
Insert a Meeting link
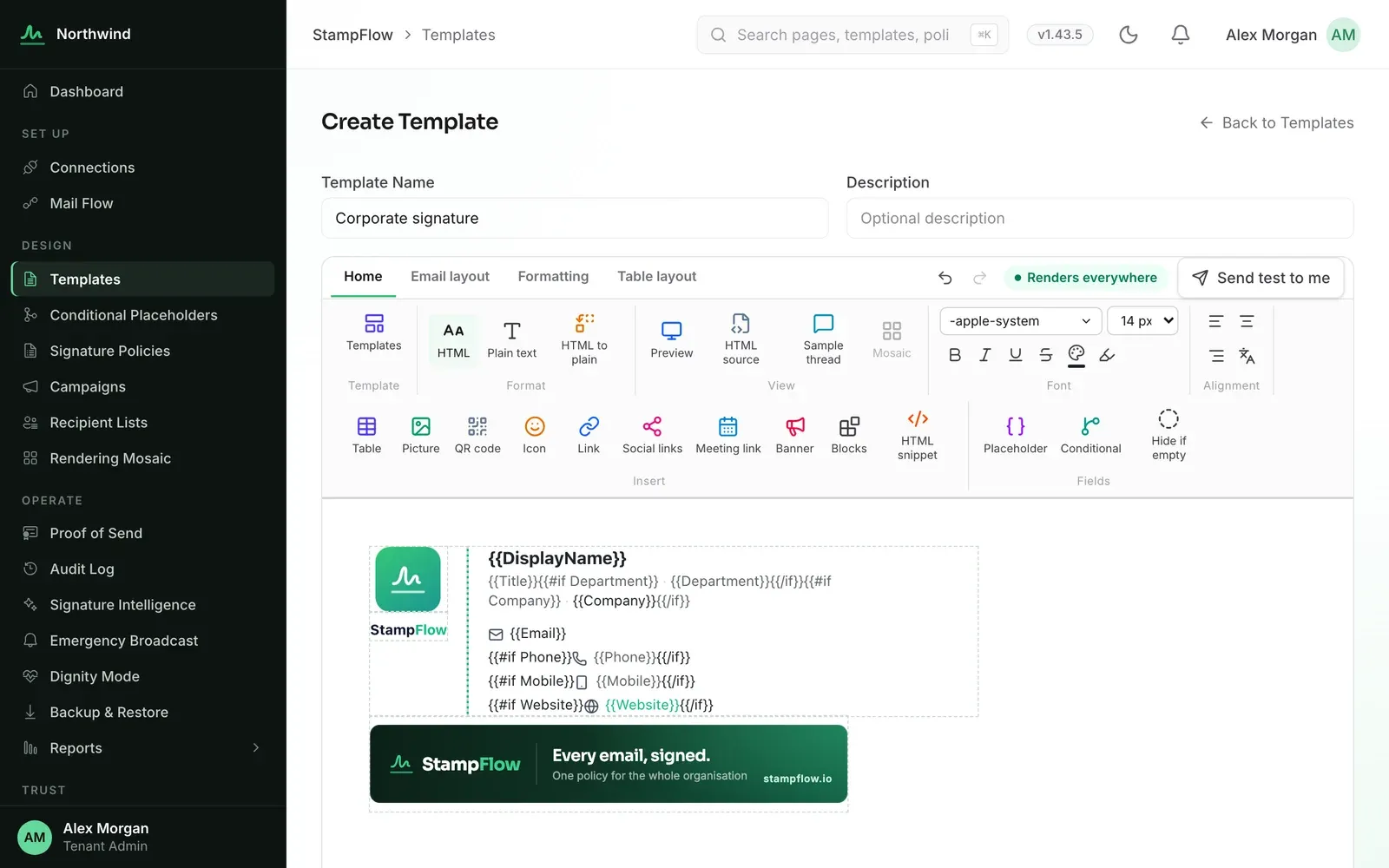[x=728, y=435]
